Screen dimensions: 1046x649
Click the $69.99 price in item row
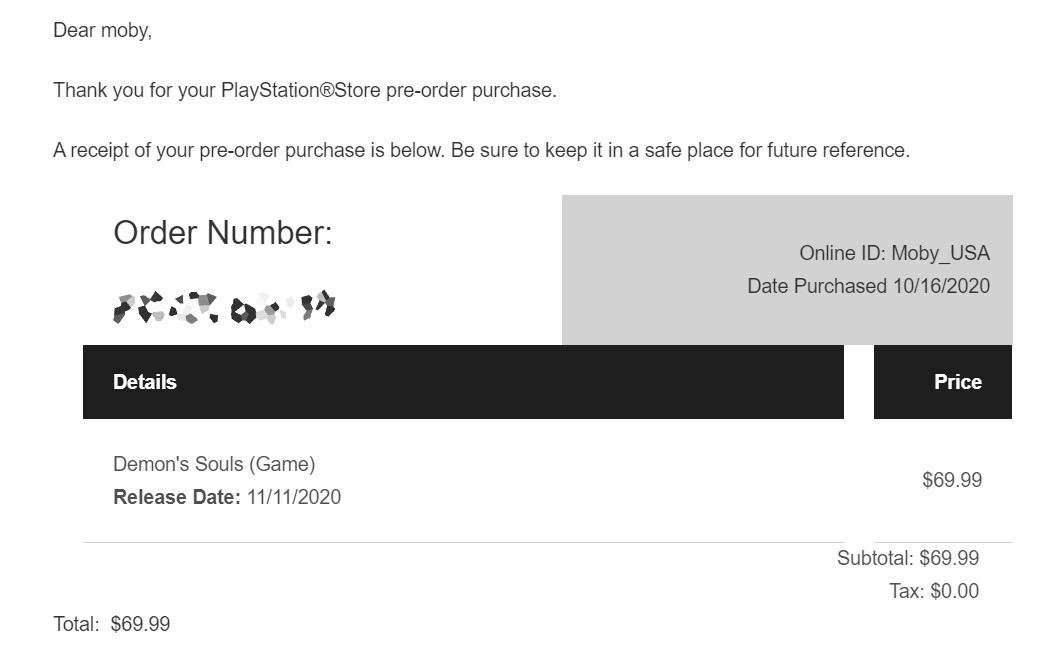tap(951, 480)
